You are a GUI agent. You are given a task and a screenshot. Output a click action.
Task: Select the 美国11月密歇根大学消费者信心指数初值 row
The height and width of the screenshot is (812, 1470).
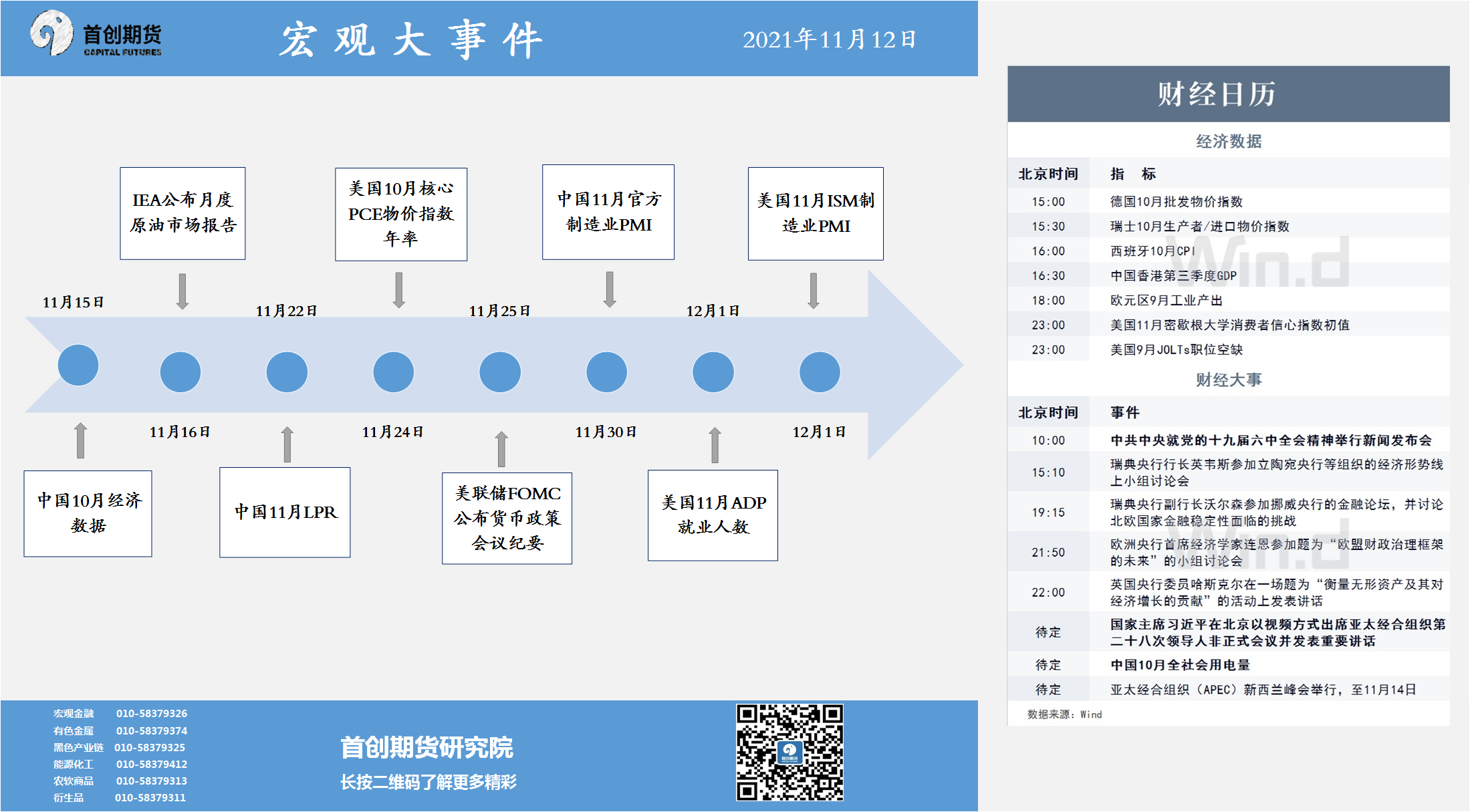1229,325
